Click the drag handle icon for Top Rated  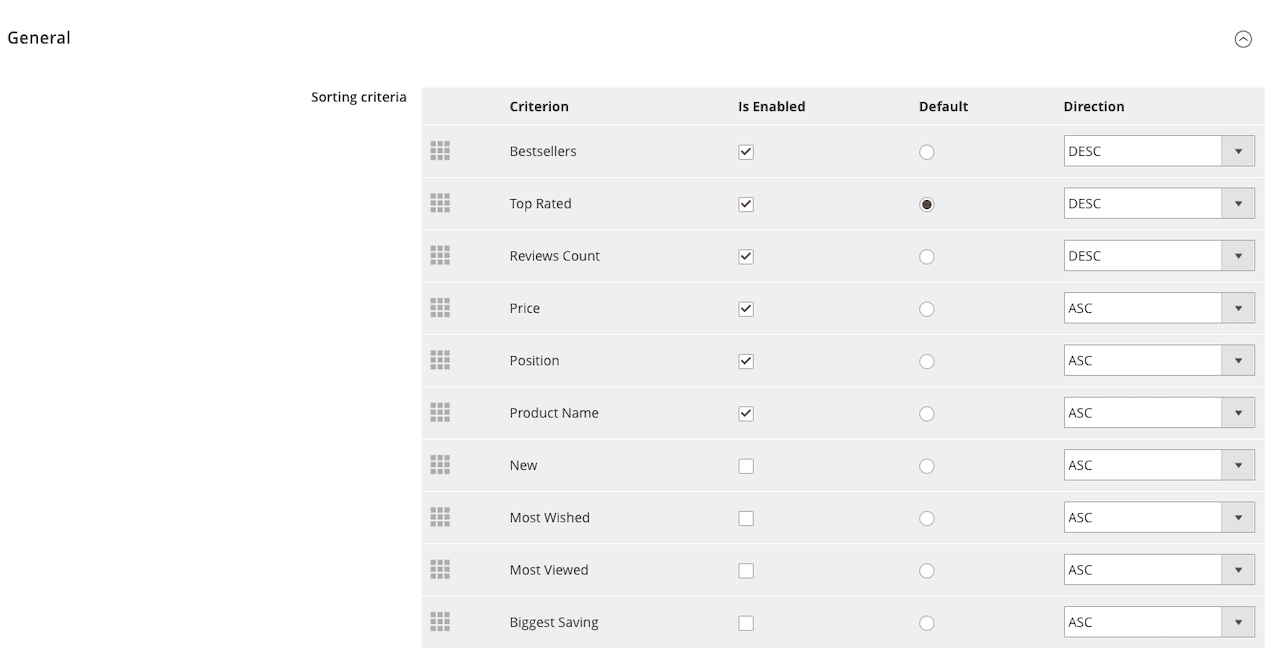click(x=440, y=203)
